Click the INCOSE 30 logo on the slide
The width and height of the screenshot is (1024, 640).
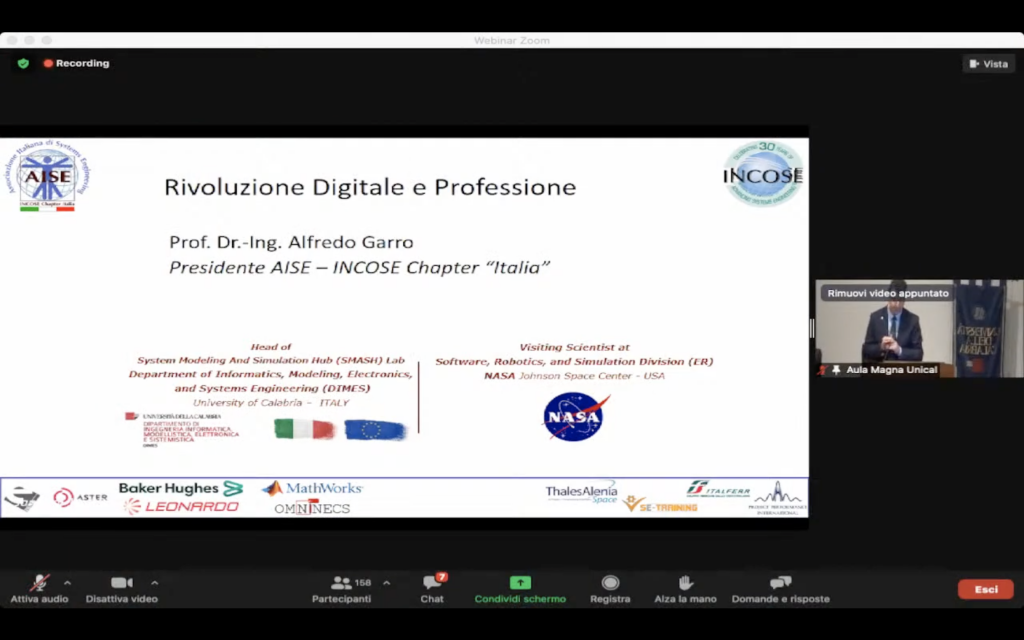point(763,174)
